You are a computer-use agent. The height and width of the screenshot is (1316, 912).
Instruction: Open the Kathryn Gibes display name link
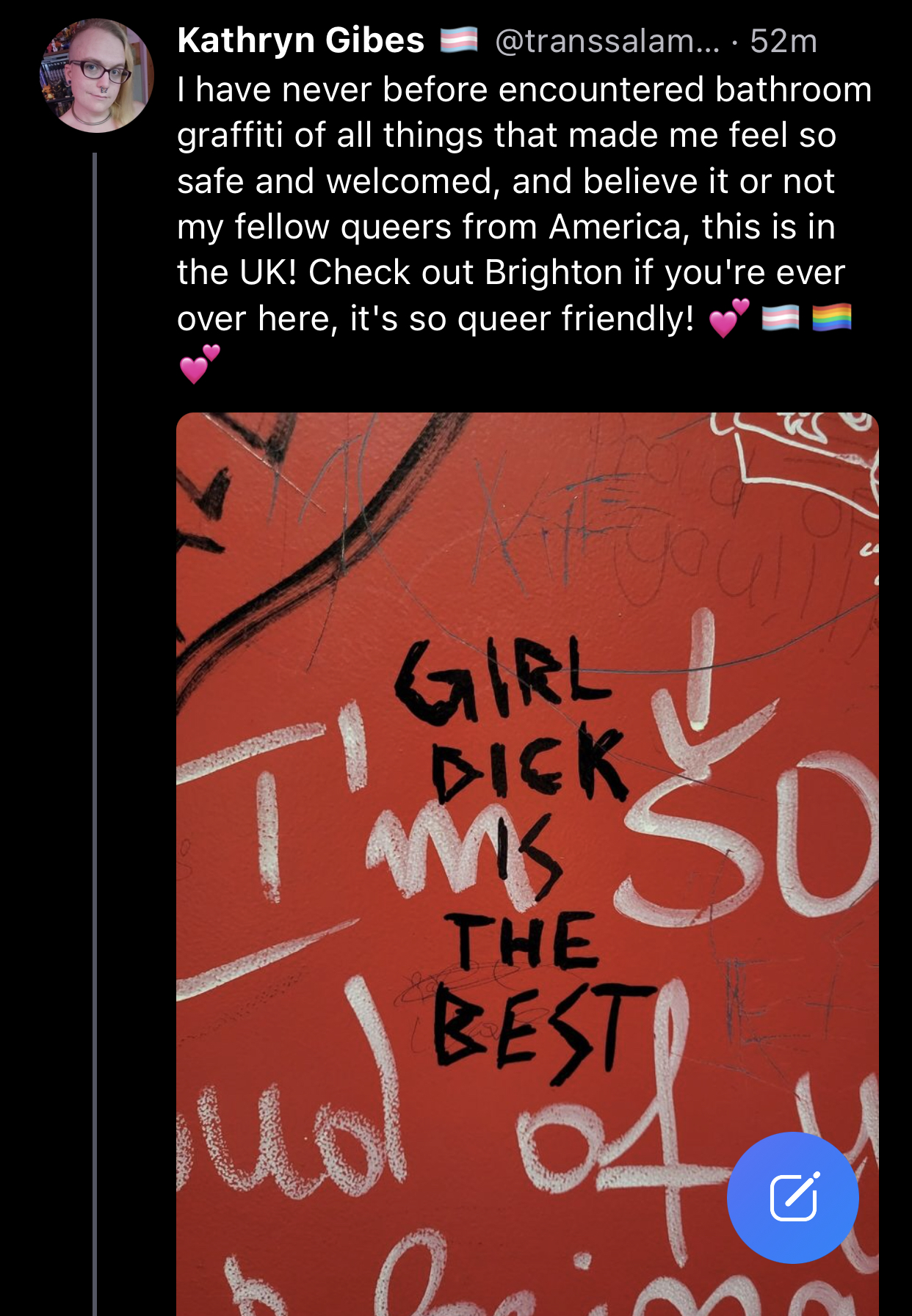(x=301, y=40)
